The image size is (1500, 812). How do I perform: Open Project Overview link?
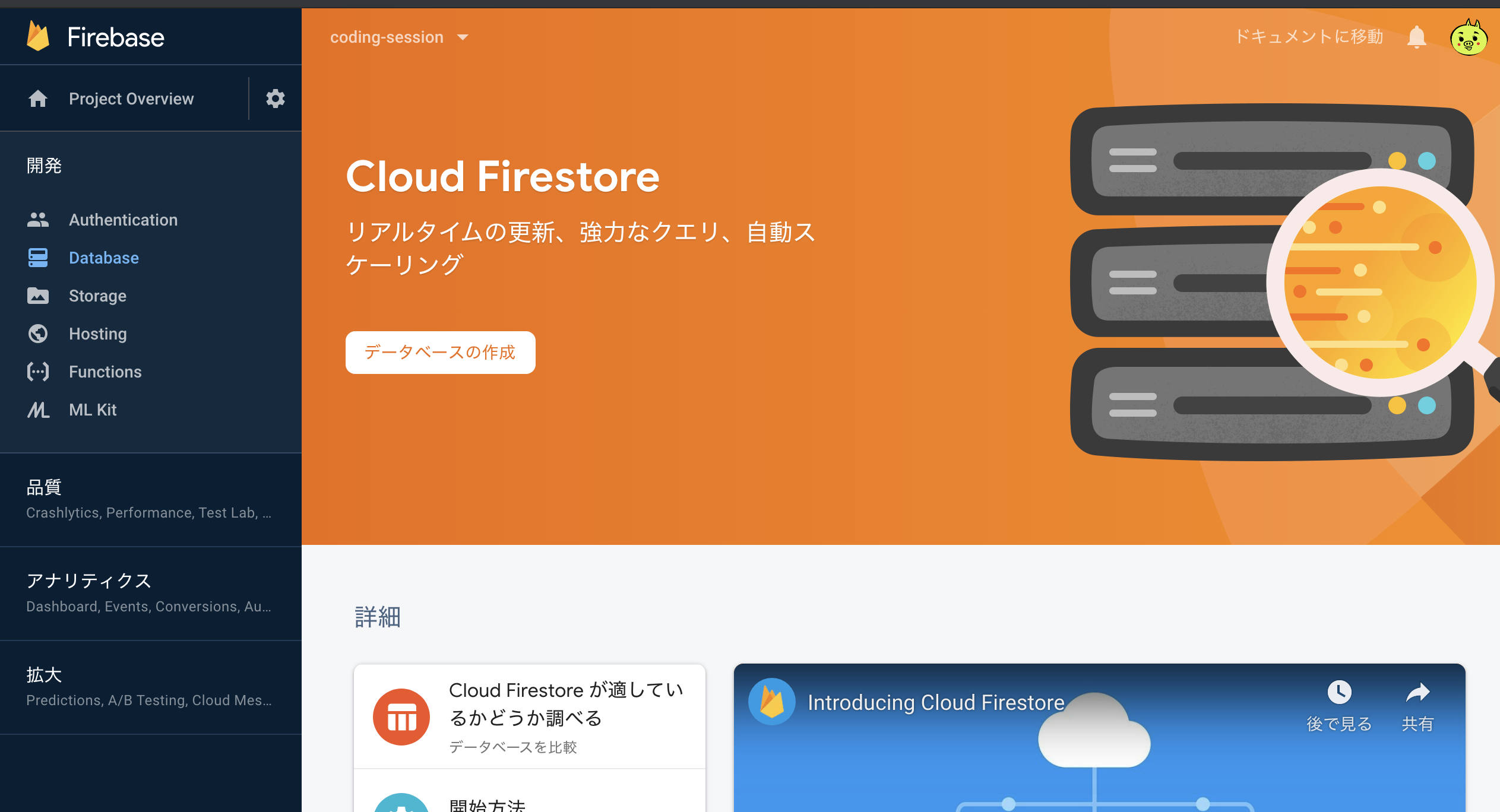[131, 99]
